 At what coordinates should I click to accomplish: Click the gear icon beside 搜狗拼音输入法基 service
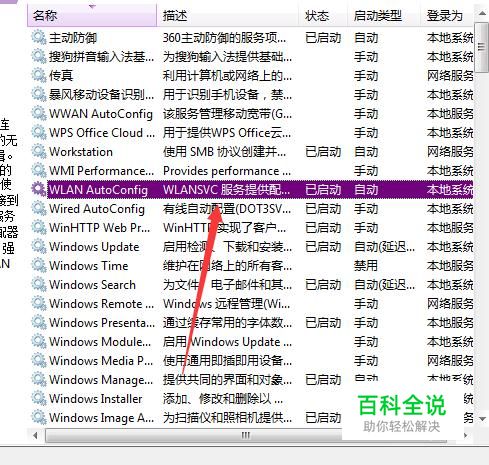39,56
